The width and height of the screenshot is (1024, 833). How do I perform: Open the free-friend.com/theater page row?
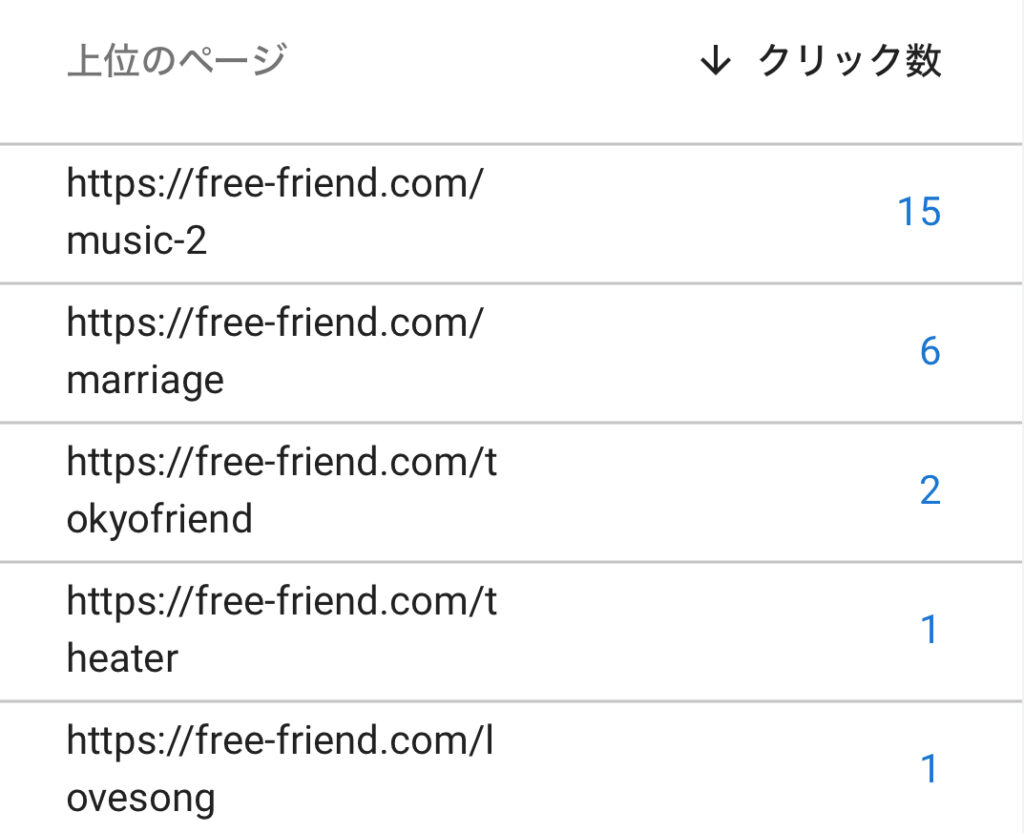pos(512,631)
